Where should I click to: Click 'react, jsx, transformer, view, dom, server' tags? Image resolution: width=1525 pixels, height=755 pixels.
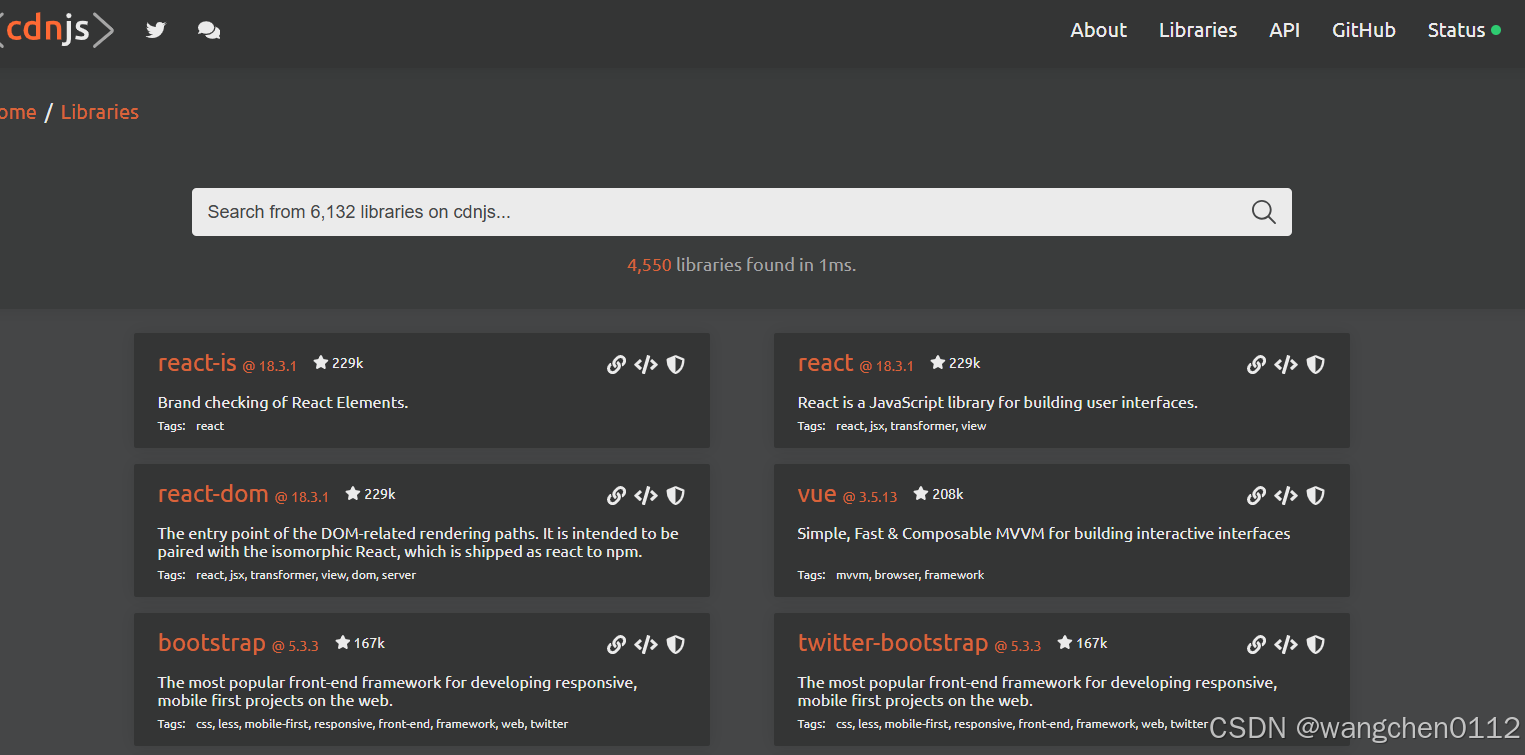(x=306, y=575)
